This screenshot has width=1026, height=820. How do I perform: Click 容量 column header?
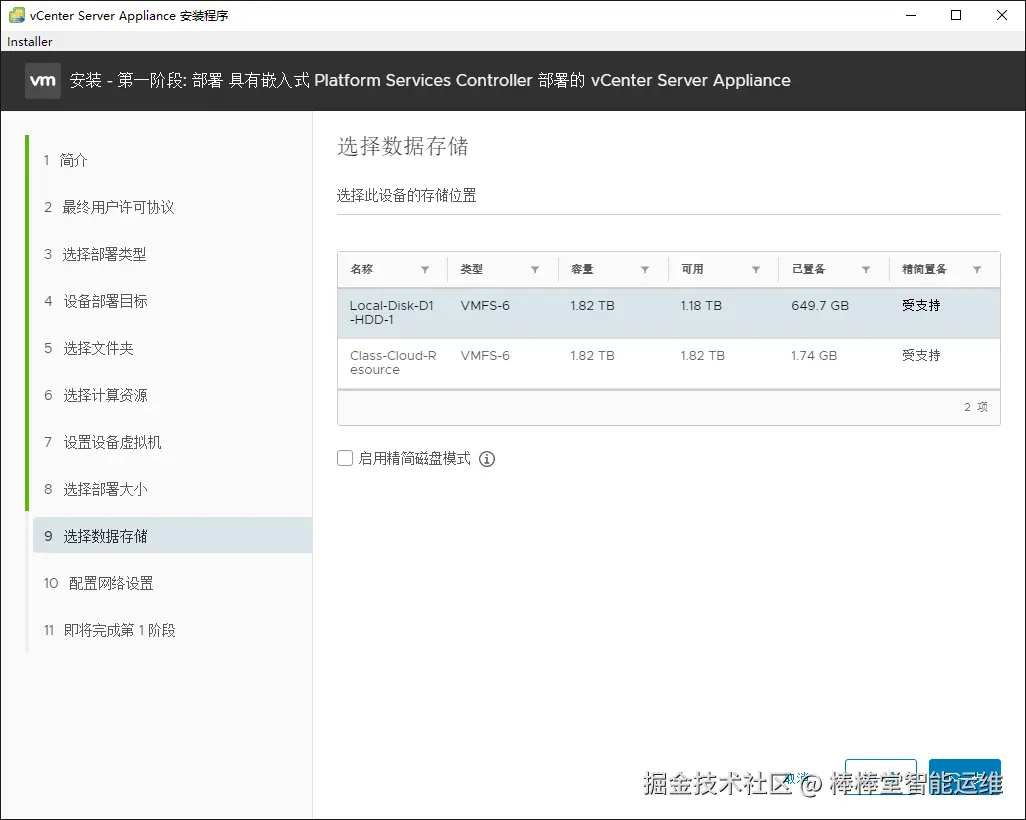coord(582,270)
